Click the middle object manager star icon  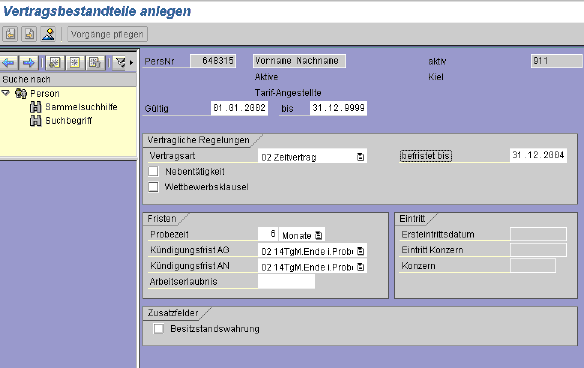75,63
